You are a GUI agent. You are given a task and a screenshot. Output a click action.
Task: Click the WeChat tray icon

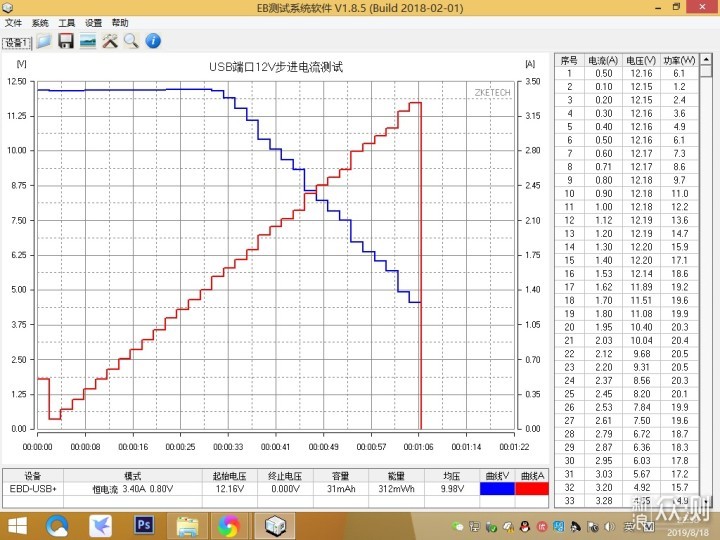pyautogui.click(x=457, y=526)
